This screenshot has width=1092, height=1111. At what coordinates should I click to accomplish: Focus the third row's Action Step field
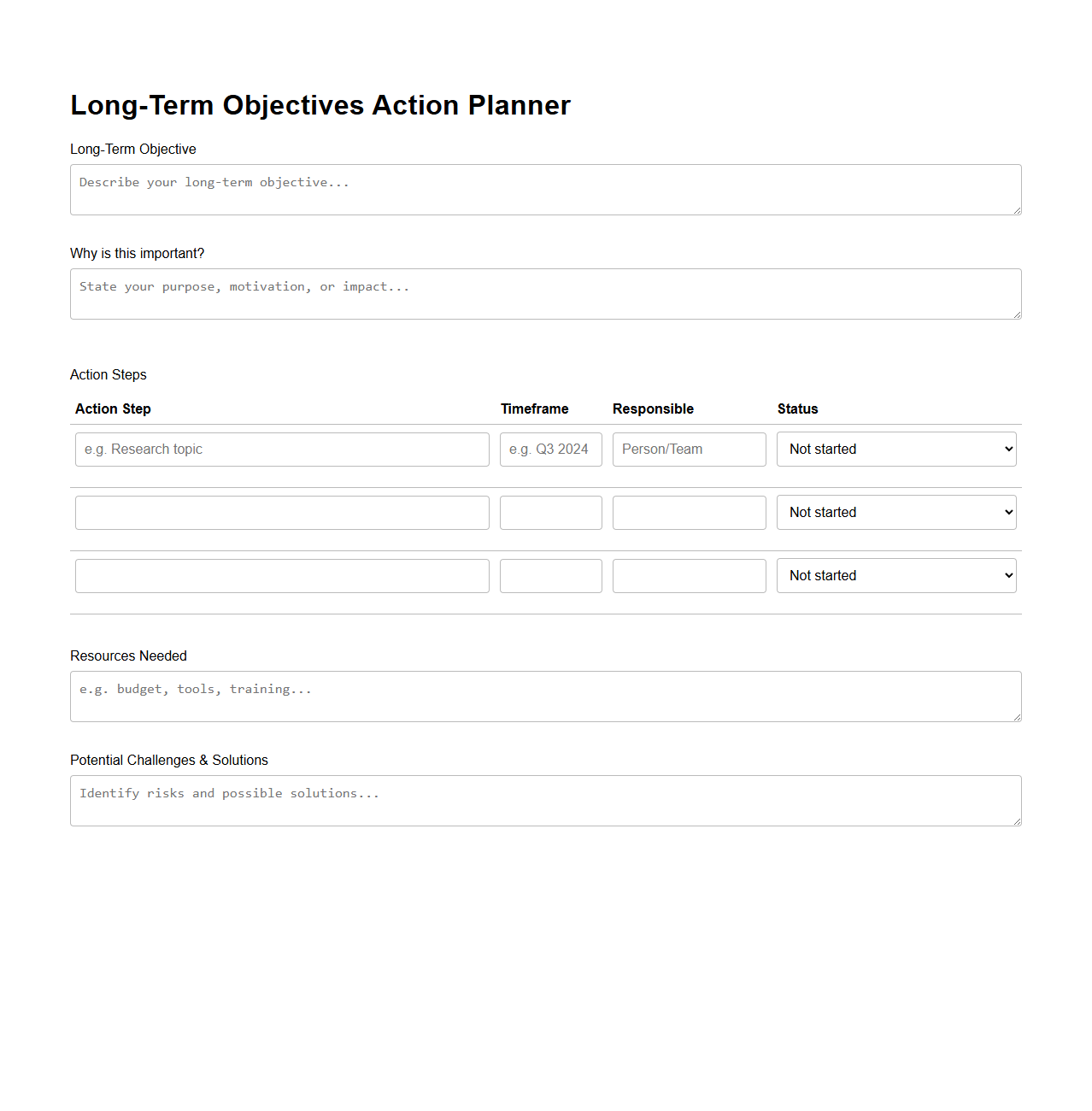point(282,575)
